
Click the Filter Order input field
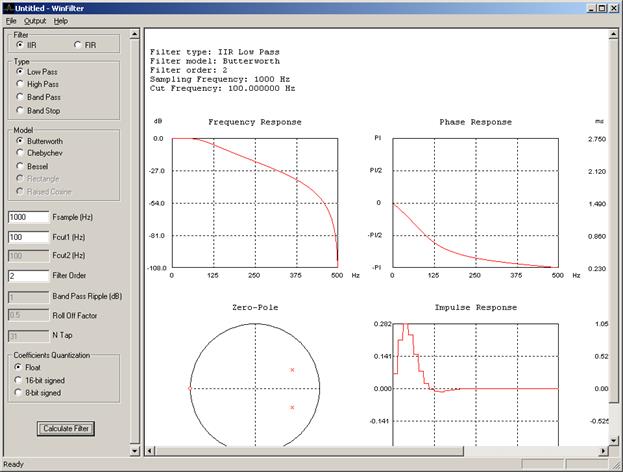pyautogui.click(x=28, y=275)
